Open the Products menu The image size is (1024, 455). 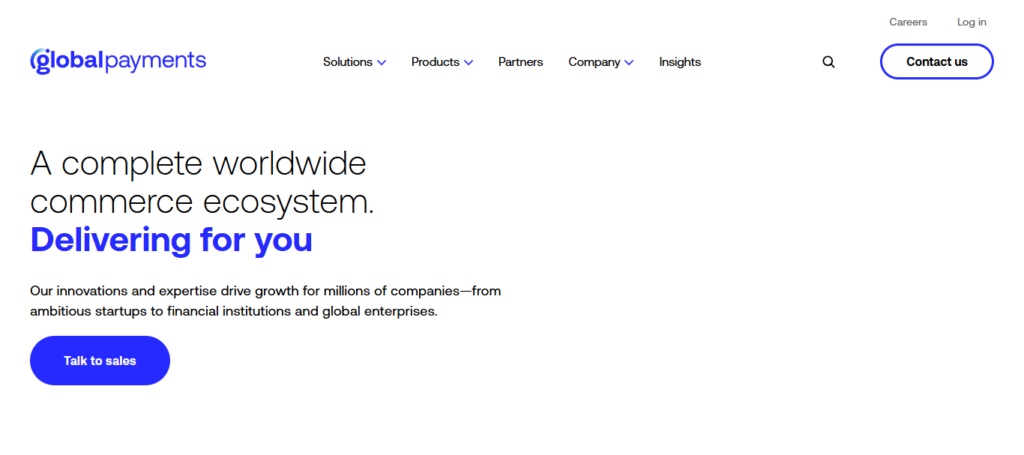point(442,62)
